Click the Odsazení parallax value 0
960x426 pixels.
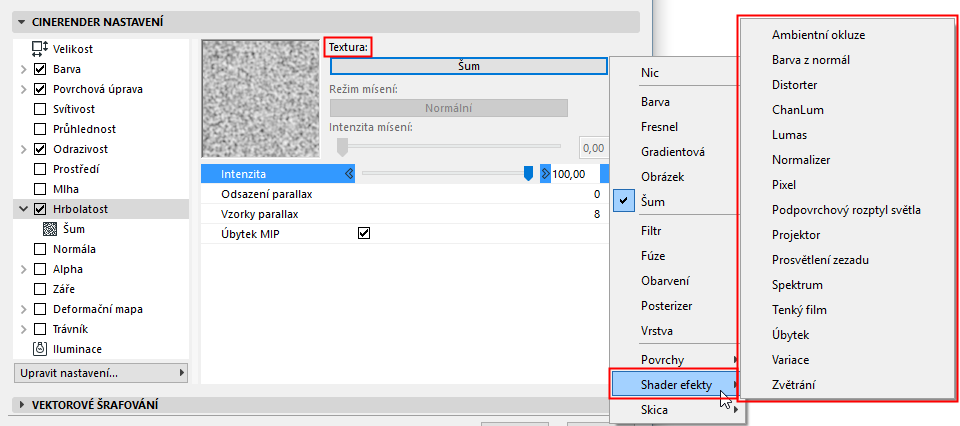(596, 195)
